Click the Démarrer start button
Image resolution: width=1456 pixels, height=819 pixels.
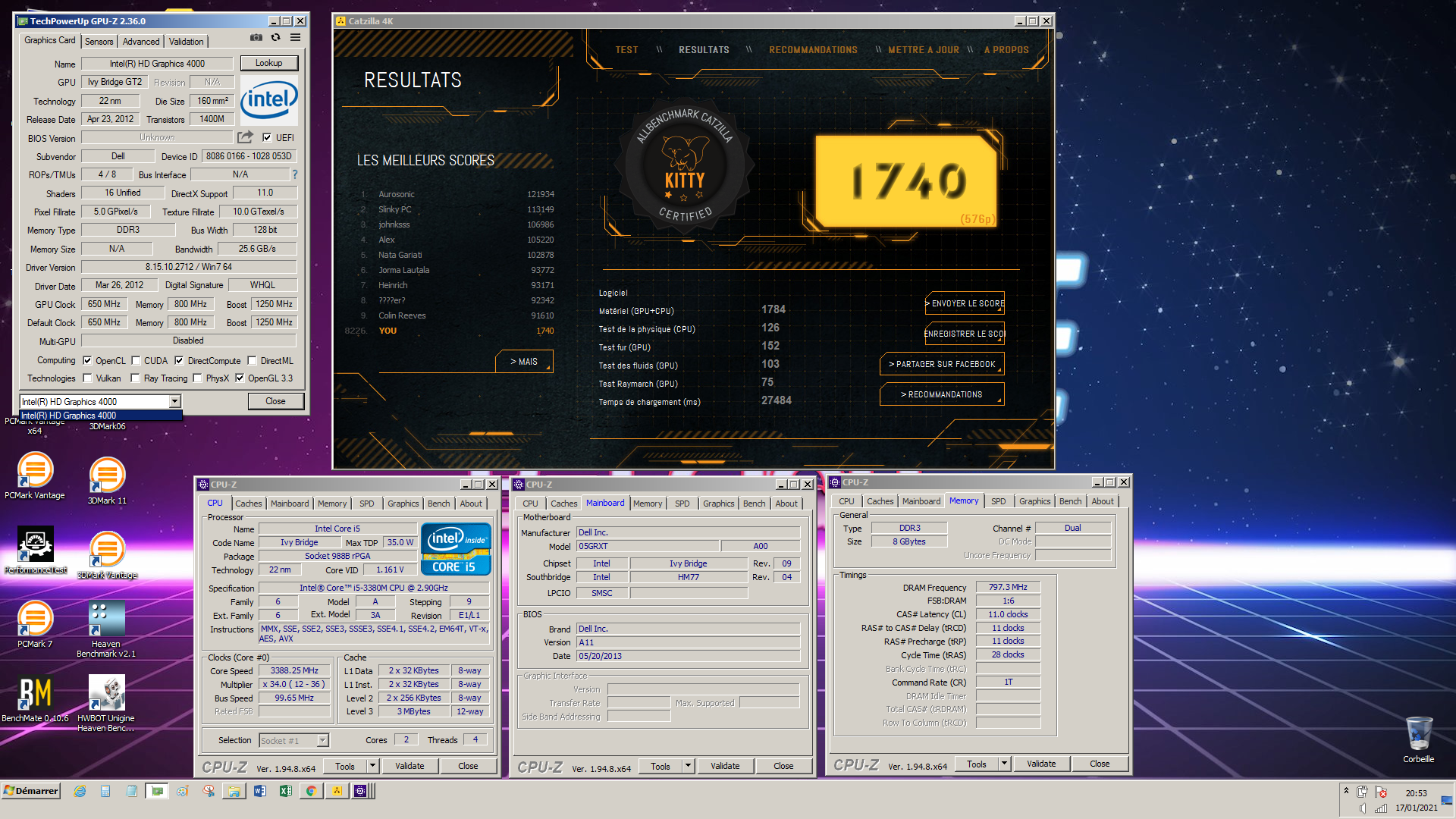click(31, 791)
